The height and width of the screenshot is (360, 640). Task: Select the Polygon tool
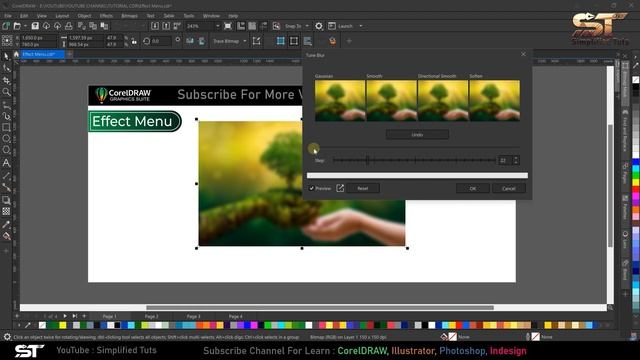[x=6, y=150]
